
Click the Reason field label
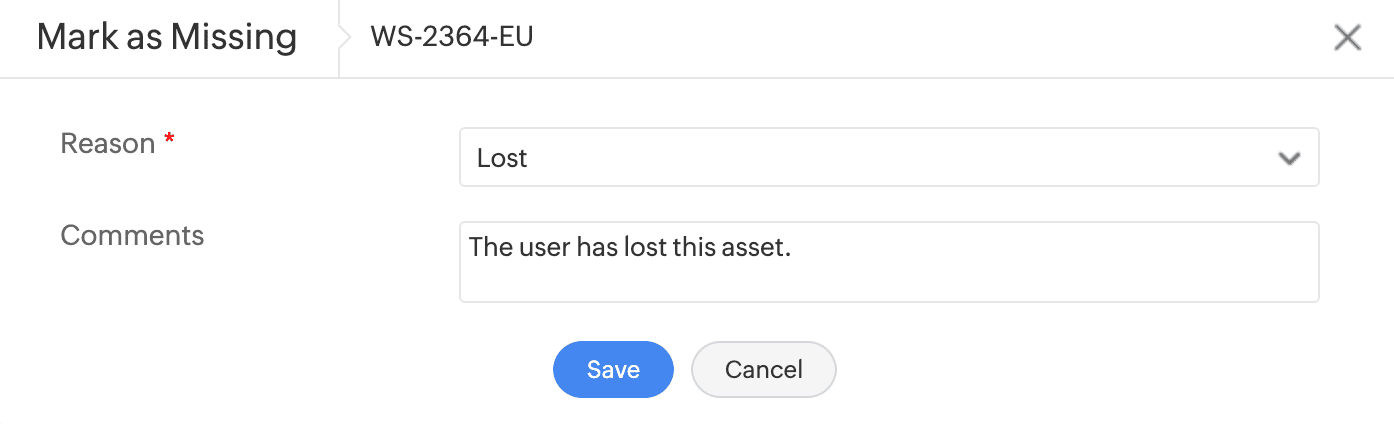point(107,143)
